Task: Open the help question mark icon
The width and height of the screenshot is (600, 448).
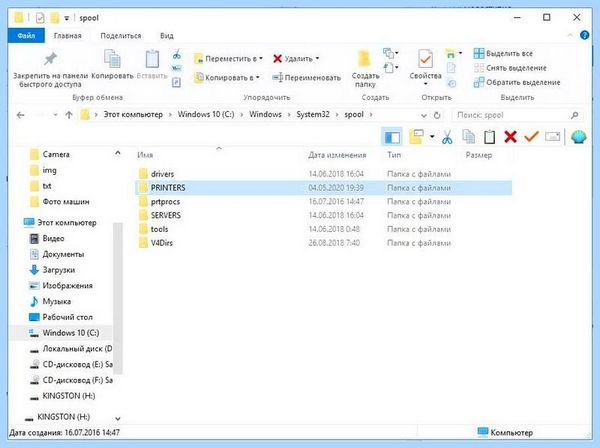Action: coord(584,35)
